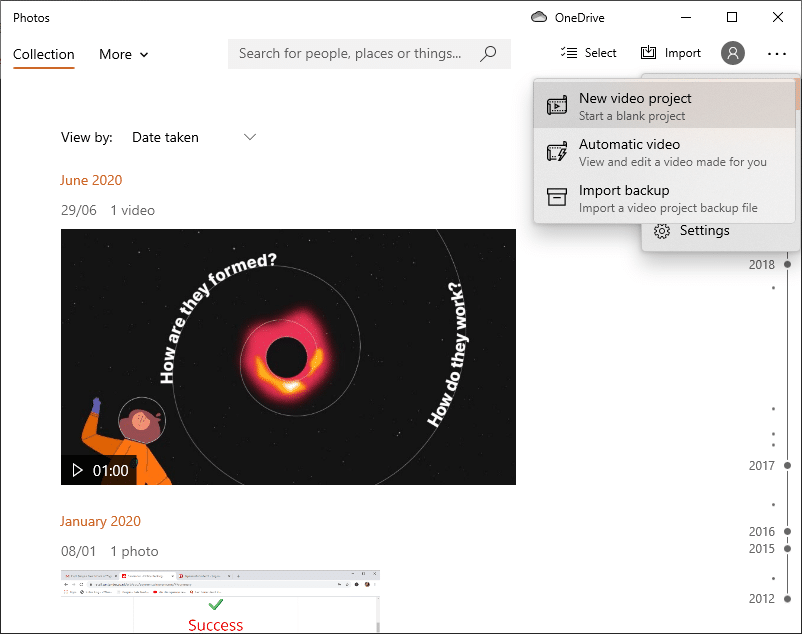Image resolution: width=802 pixels, height=634 pixels.
Task: Click the 'View by:' label
Action: click(86, 137)
